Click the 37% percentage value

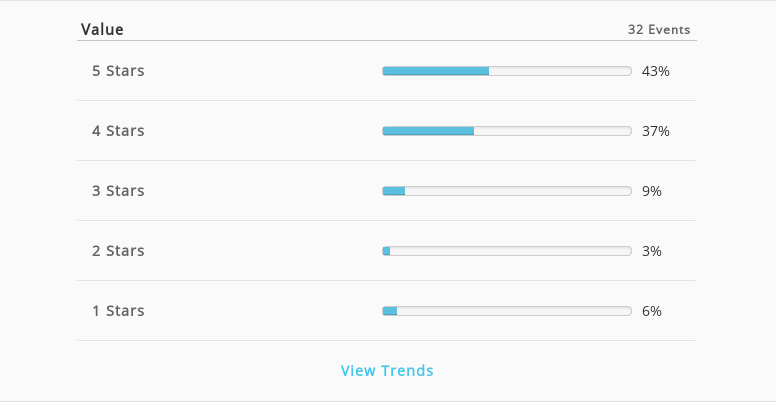[x=656, y=131]
